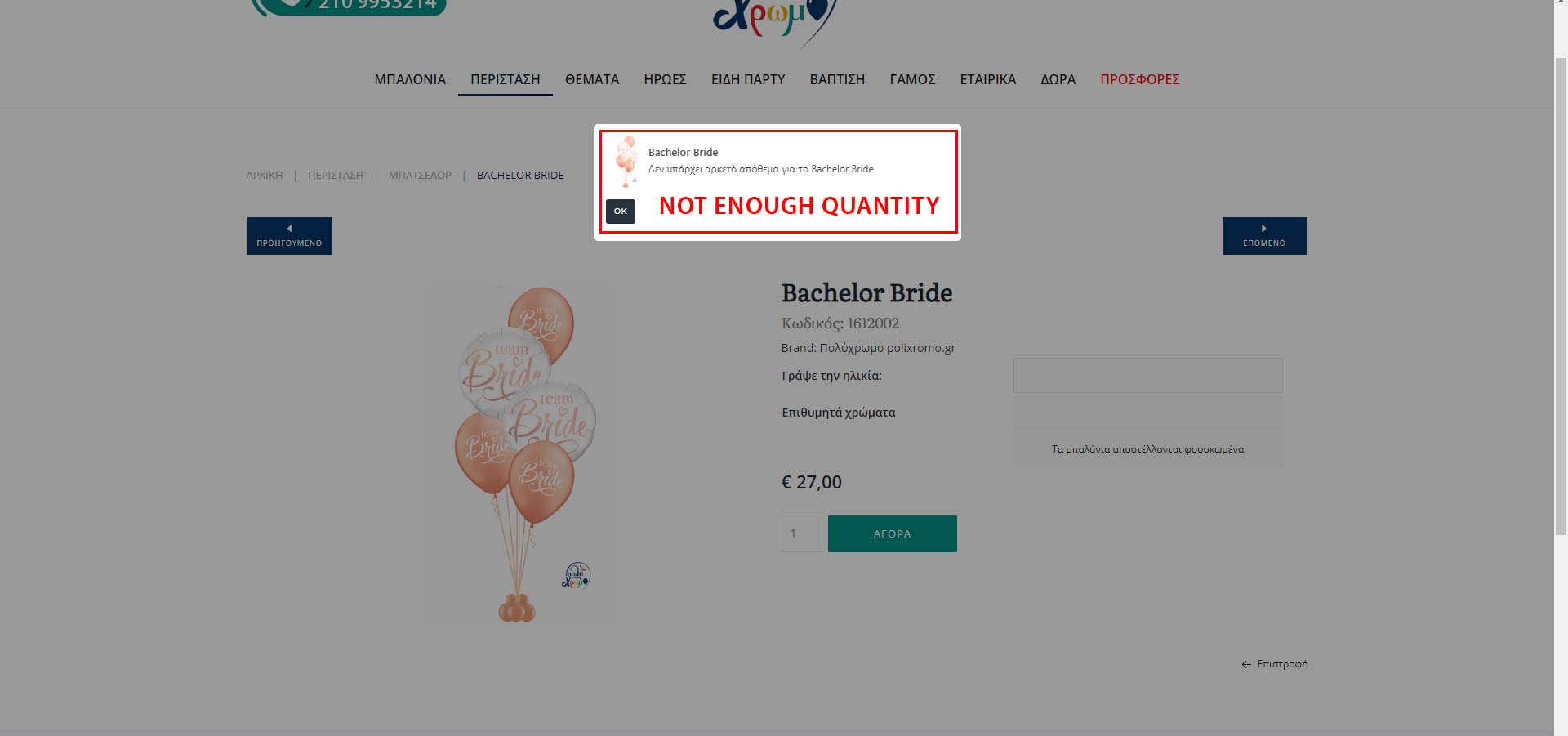Viewport: 1568px width, 736px height.
Task: View the red ΠΡΟΣΦΟΡΕΣ offers link
Action: 1140,79
